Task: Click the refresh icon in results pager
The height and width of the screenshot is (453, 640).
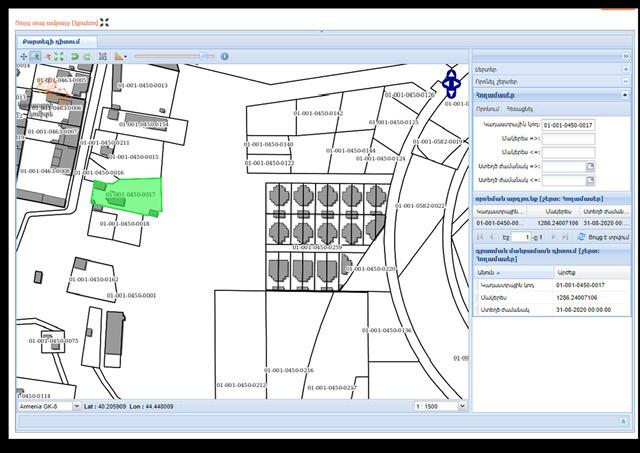Action: click(x=581, y=237)
